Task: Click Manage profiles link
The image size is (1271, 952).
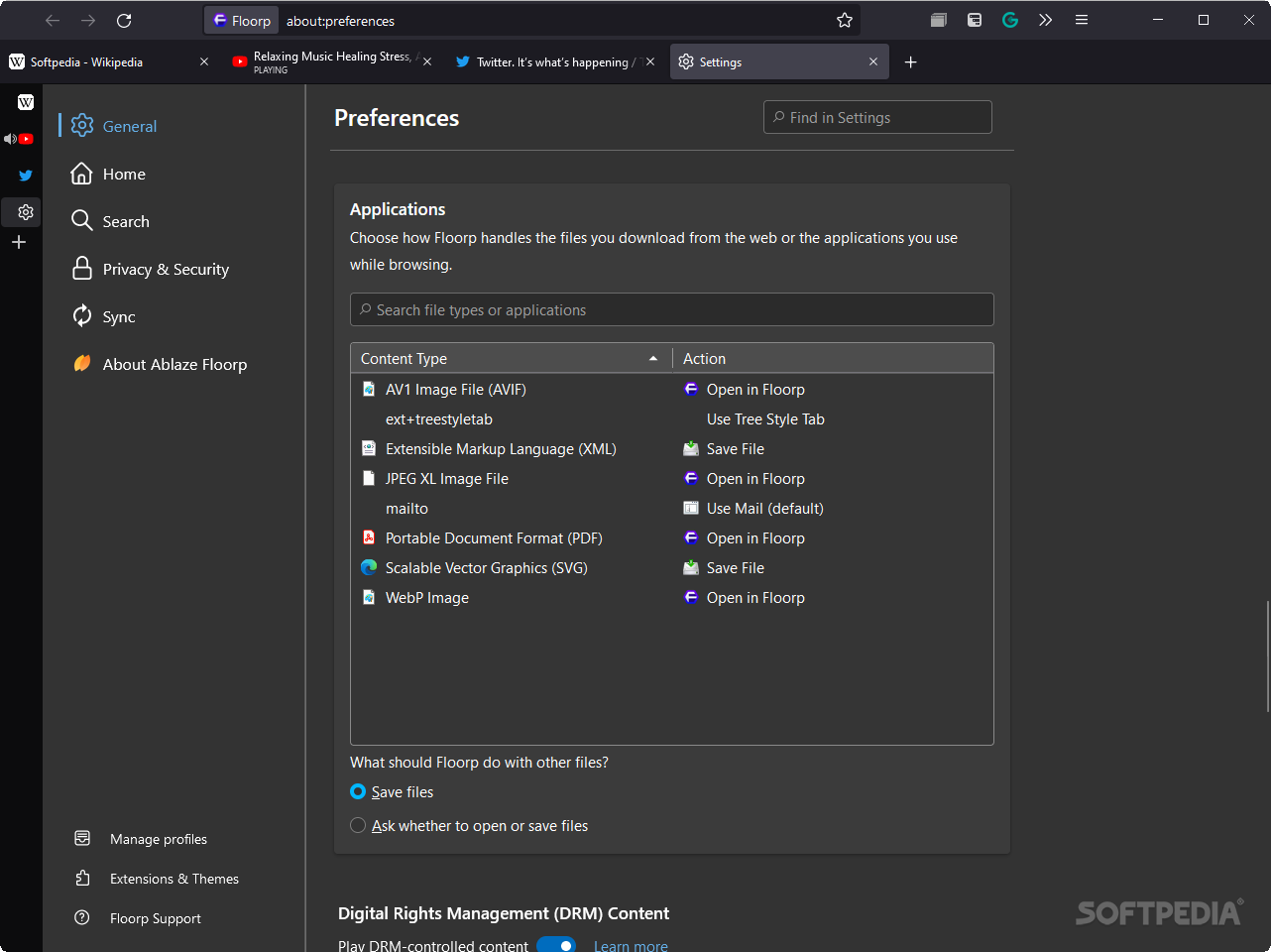Action: pyautogui.click(x=142, y=839)
